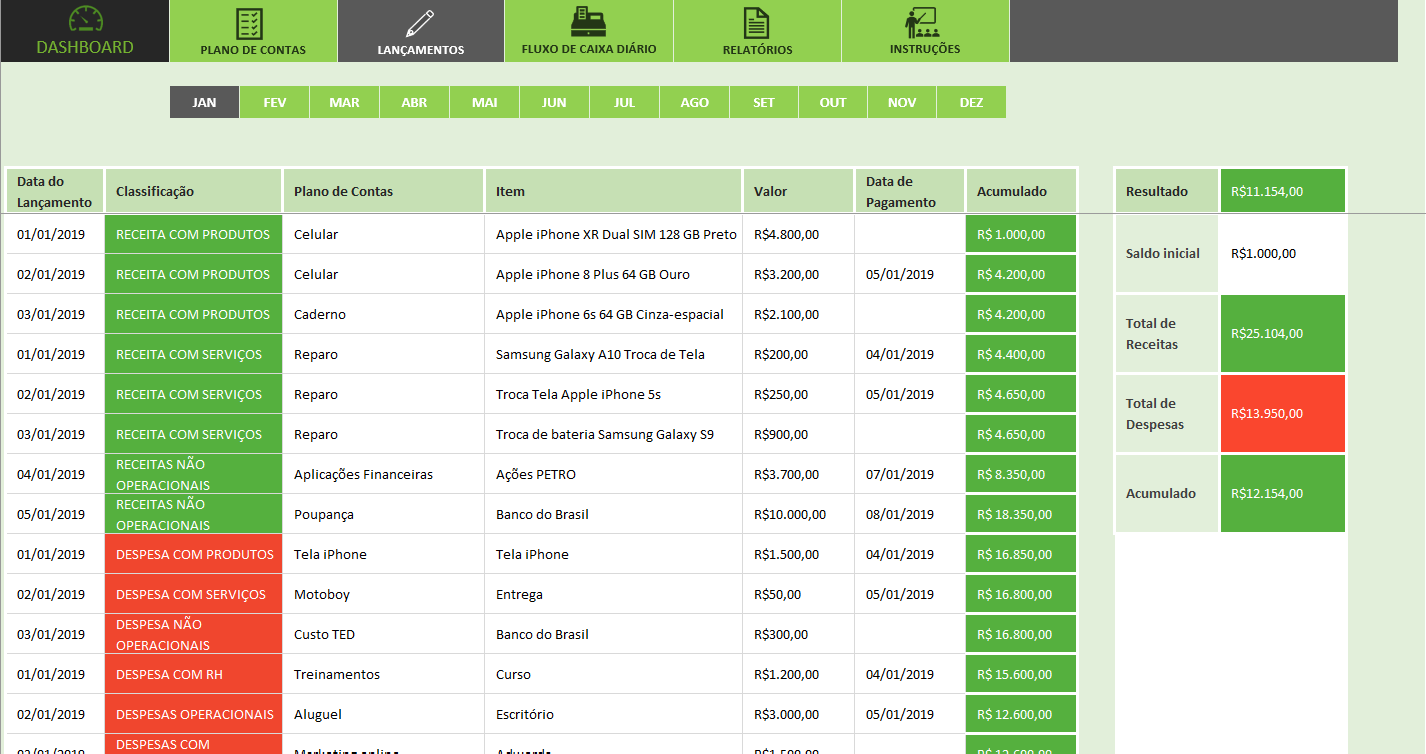Click the Plano de Contas checklist icon
Image resolution: width=1426 pixels, height=754 pixels.
pos(250,23)
